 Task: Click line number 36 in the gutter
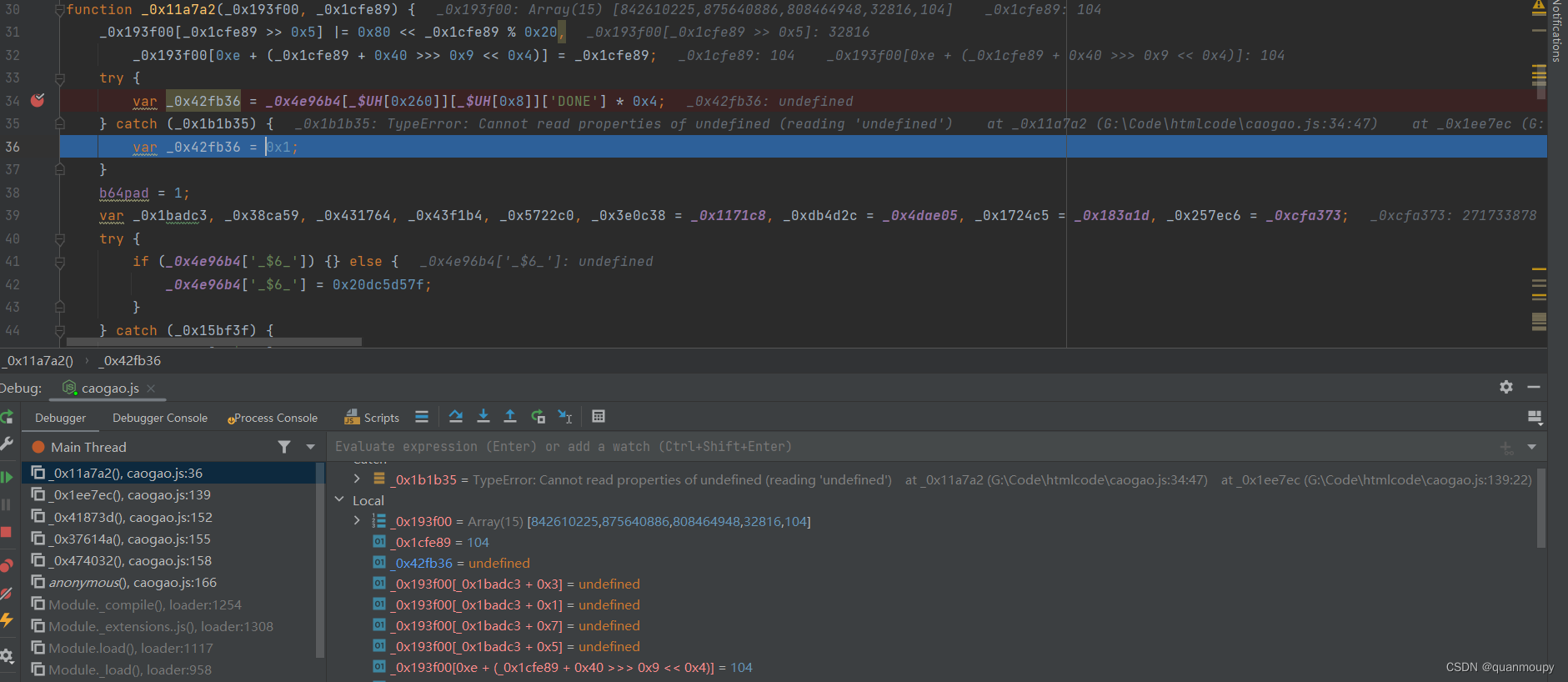tap(13, 147)
